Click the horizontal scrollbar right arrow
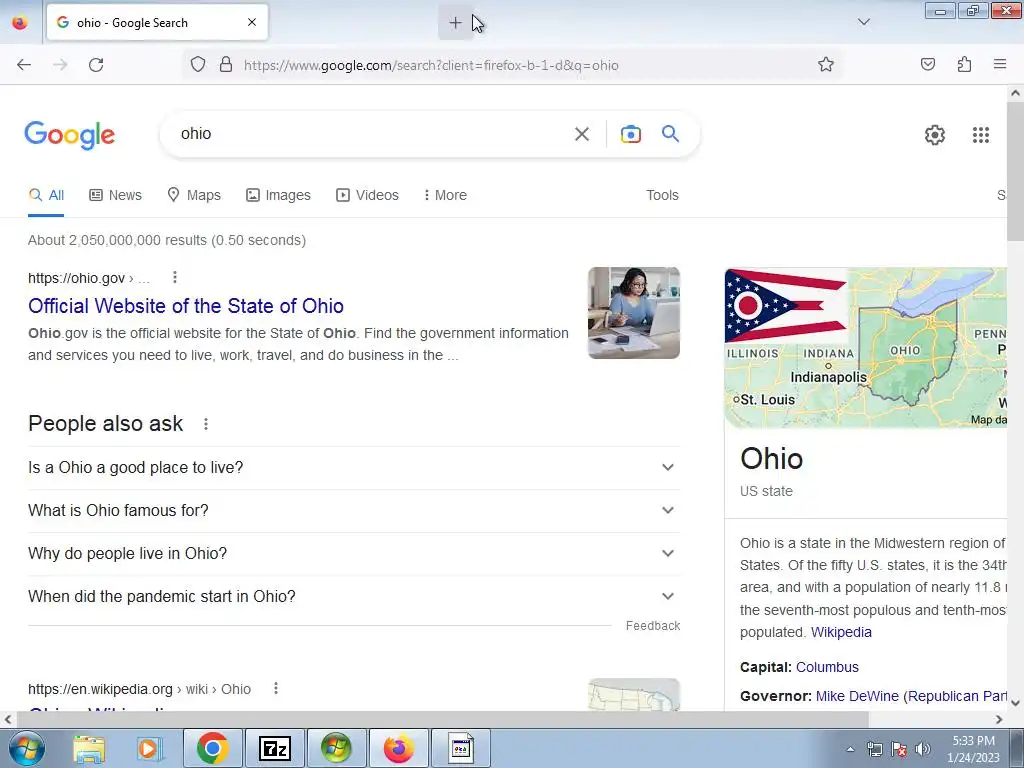 coord(999,720)
